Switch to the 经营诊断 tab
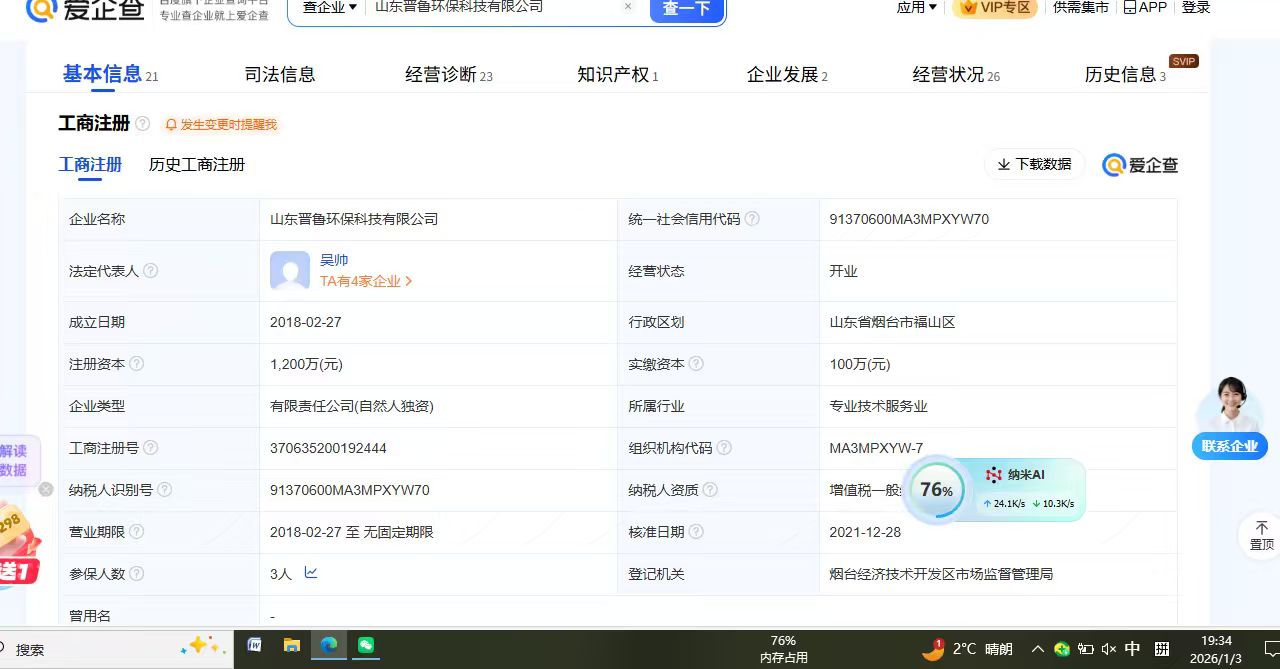 (449, 74)
